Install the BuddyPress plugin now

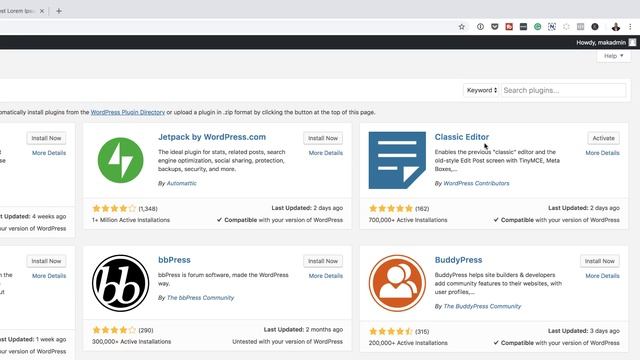600,261
